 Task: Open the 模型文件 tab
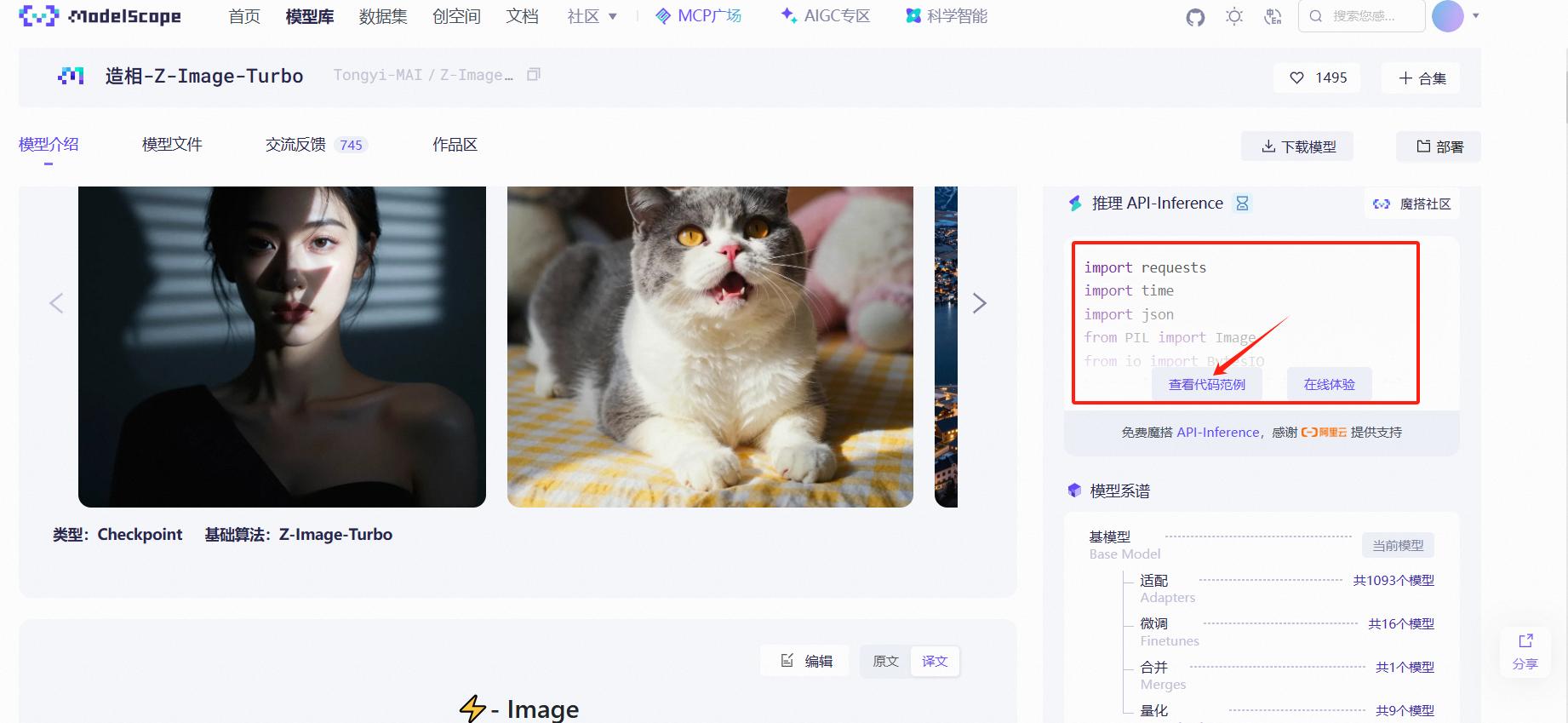click(172, 145)
